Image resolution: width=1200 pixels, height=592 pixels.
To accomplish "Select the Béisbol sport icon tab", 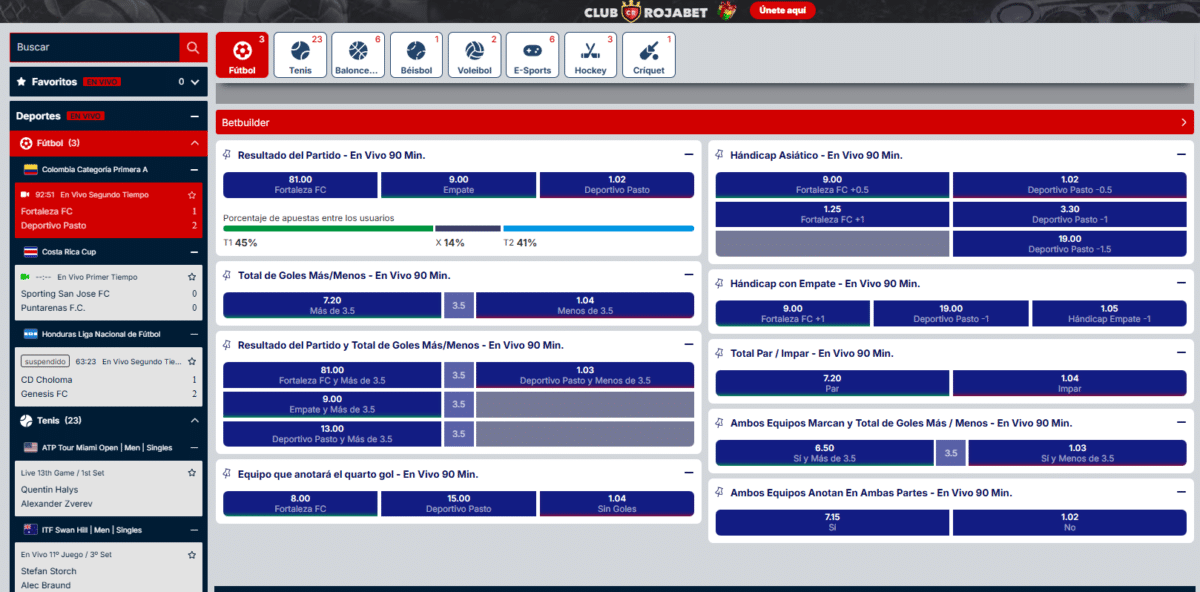I will pos(416,55).
